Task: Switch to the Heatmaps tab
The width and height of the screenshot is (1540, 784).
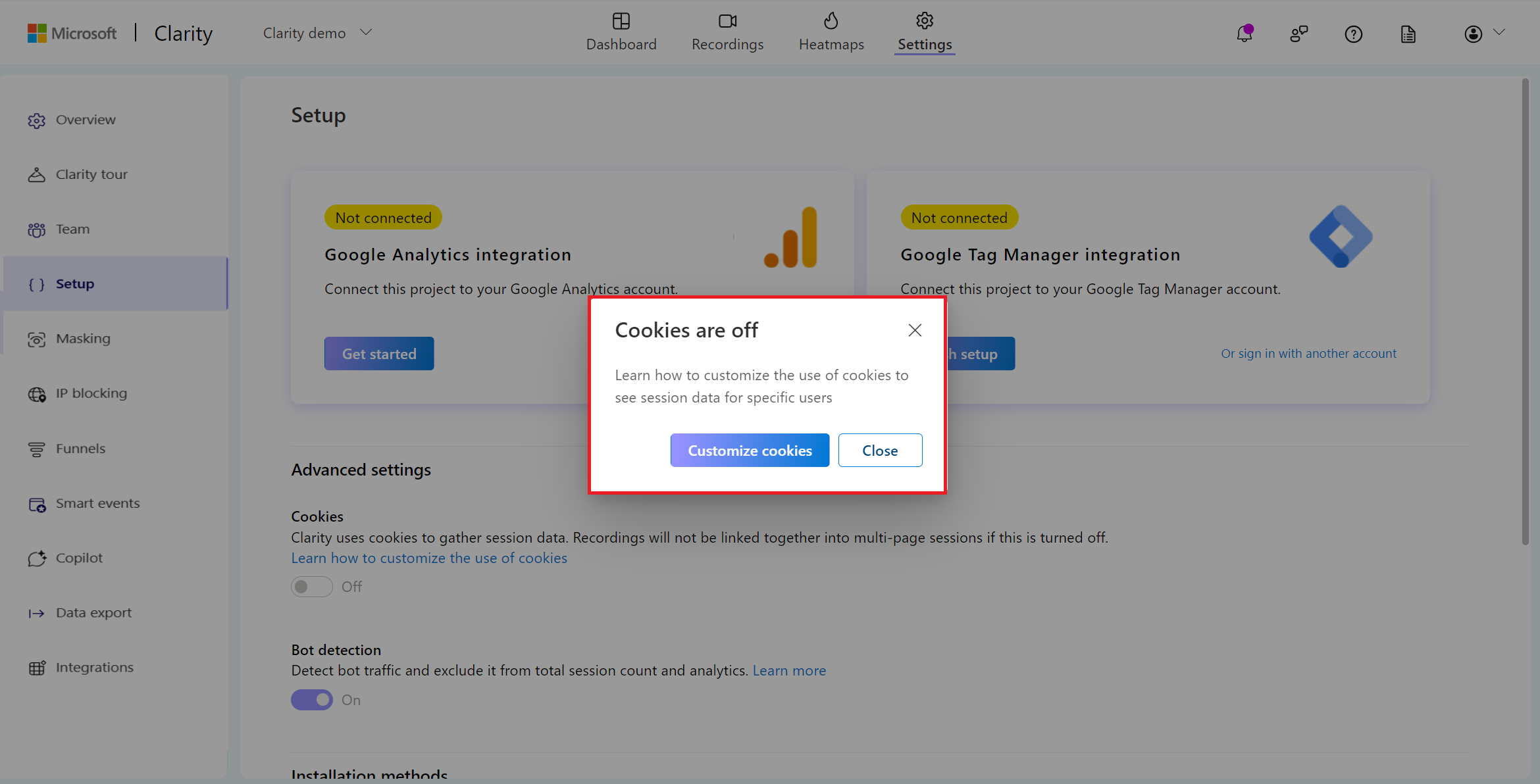Action: pos(831,33)
